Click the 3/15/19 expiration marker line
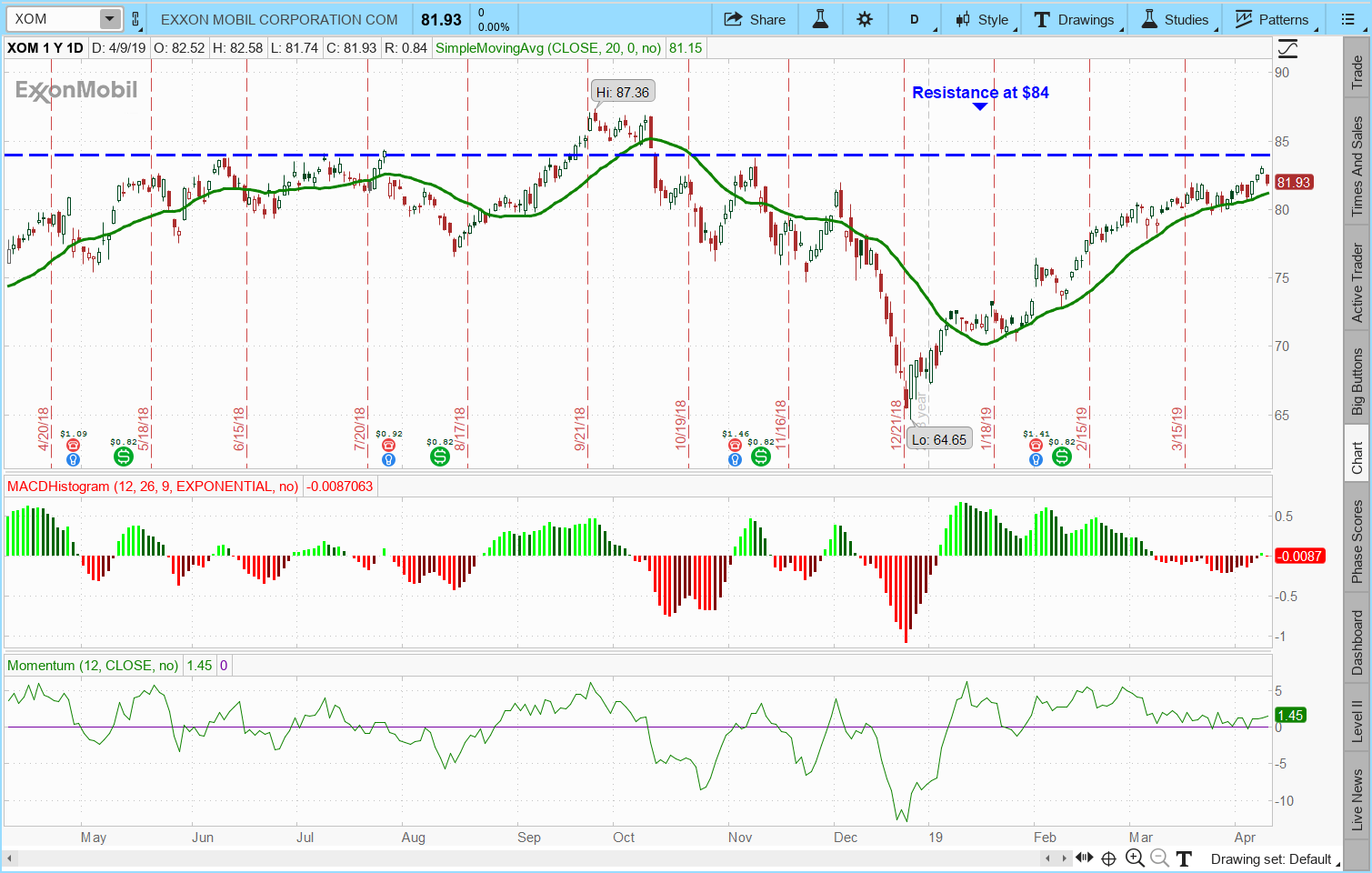1372x873 pixels. [1185, 264]
